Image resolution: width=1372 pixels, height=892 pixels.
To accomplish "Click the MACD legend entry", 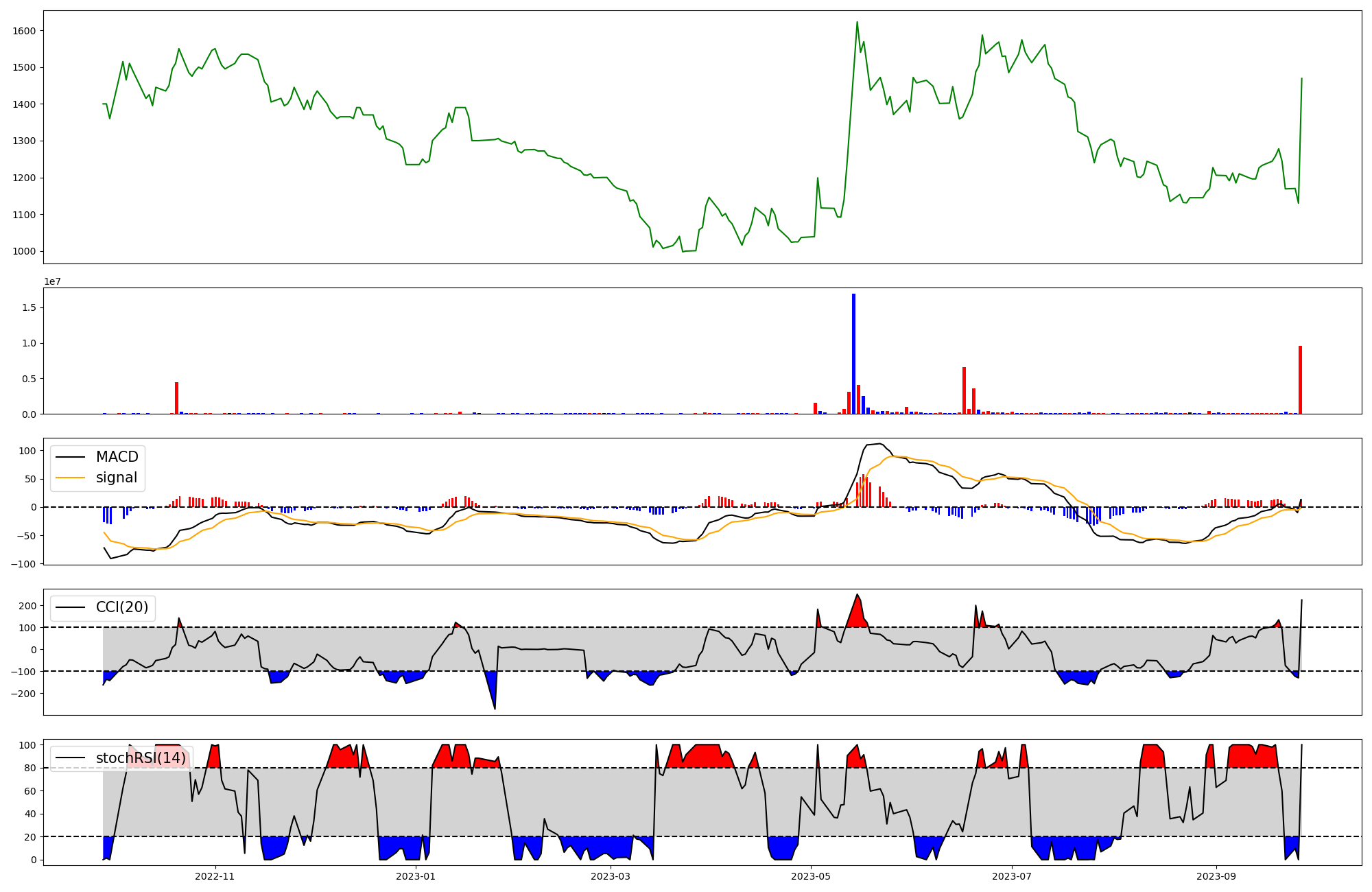I will 117,457.
